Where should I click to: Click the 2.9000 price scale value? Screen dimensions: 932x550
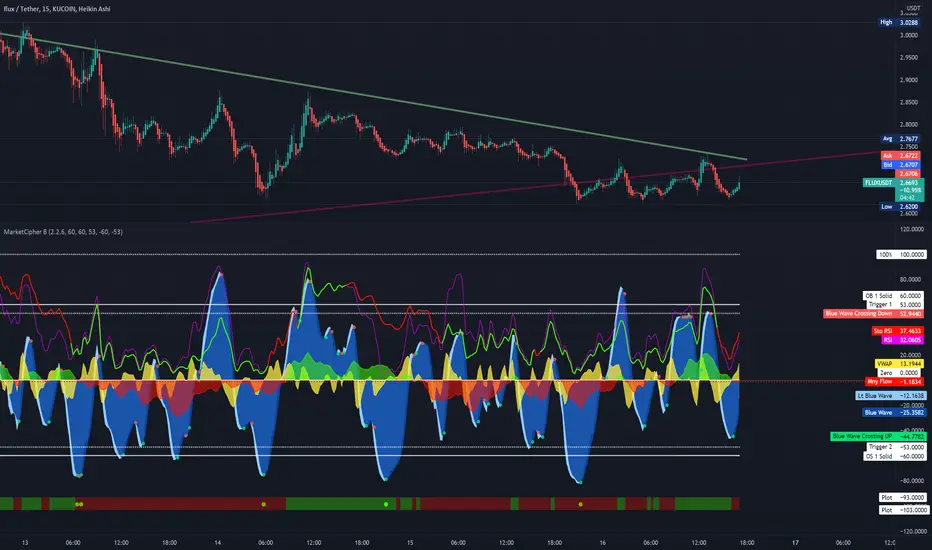(908, 80)
